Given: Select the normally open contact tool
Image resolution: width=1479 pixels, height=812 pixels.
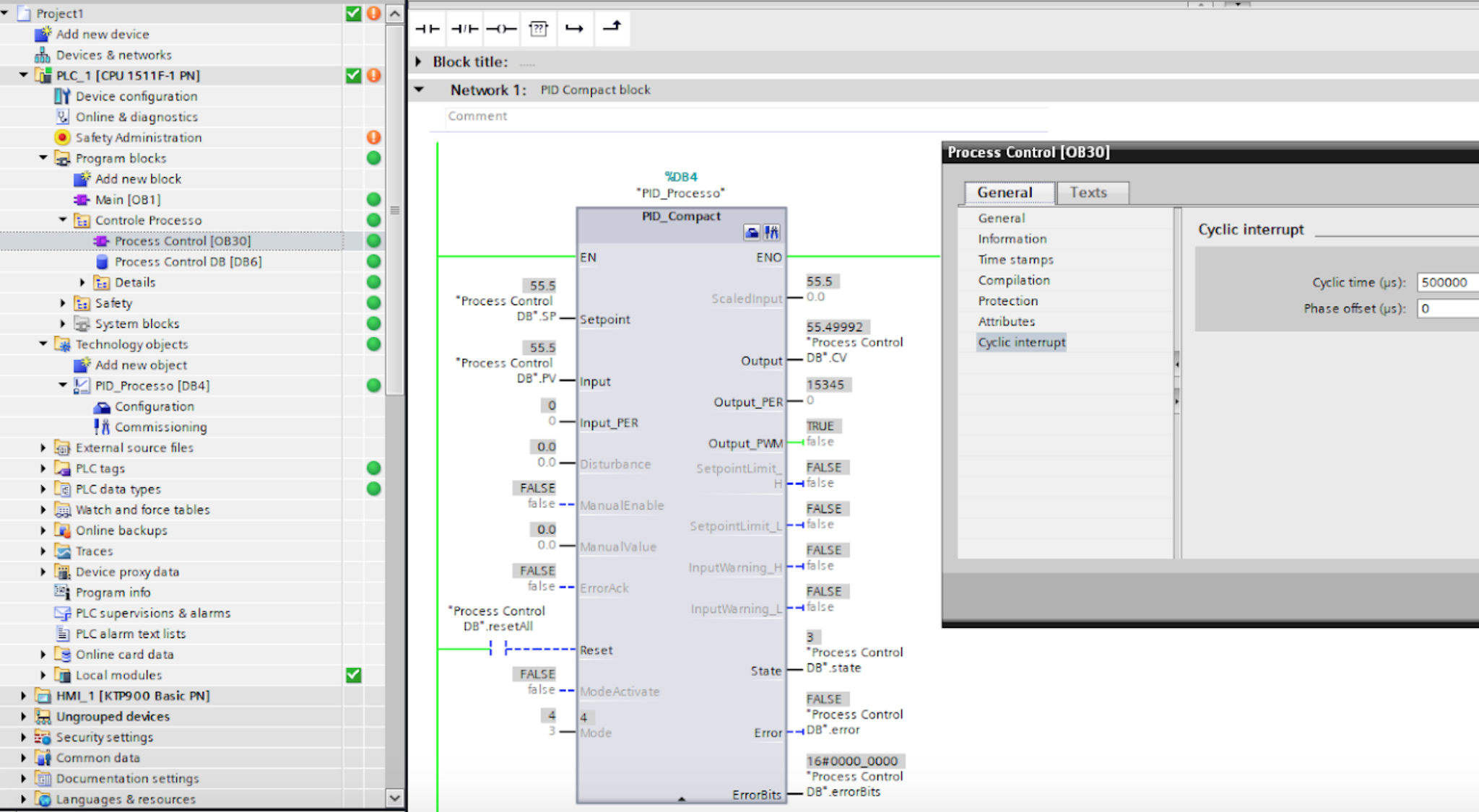Looking at the screenshot, I should tap(429, 28).
